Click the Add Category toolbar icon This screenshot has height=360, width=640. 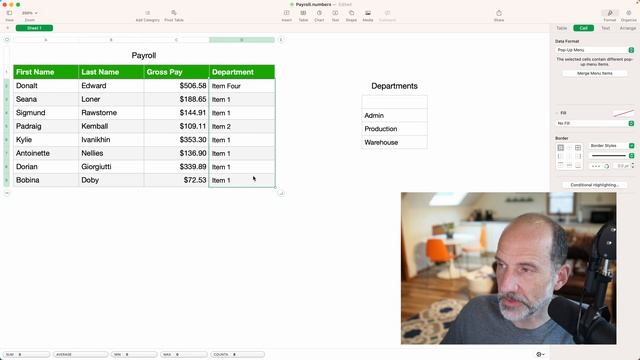tap(148, 13)
